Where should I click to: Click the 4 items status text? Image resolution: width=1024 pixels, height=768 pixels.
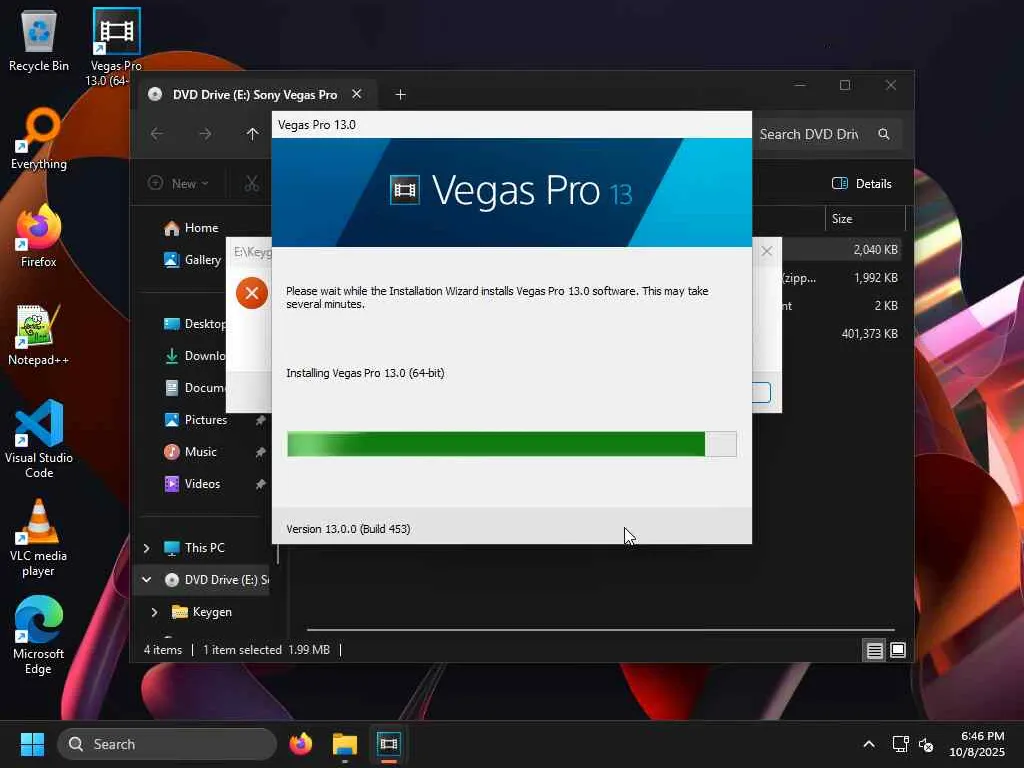(x=163, y=650)
